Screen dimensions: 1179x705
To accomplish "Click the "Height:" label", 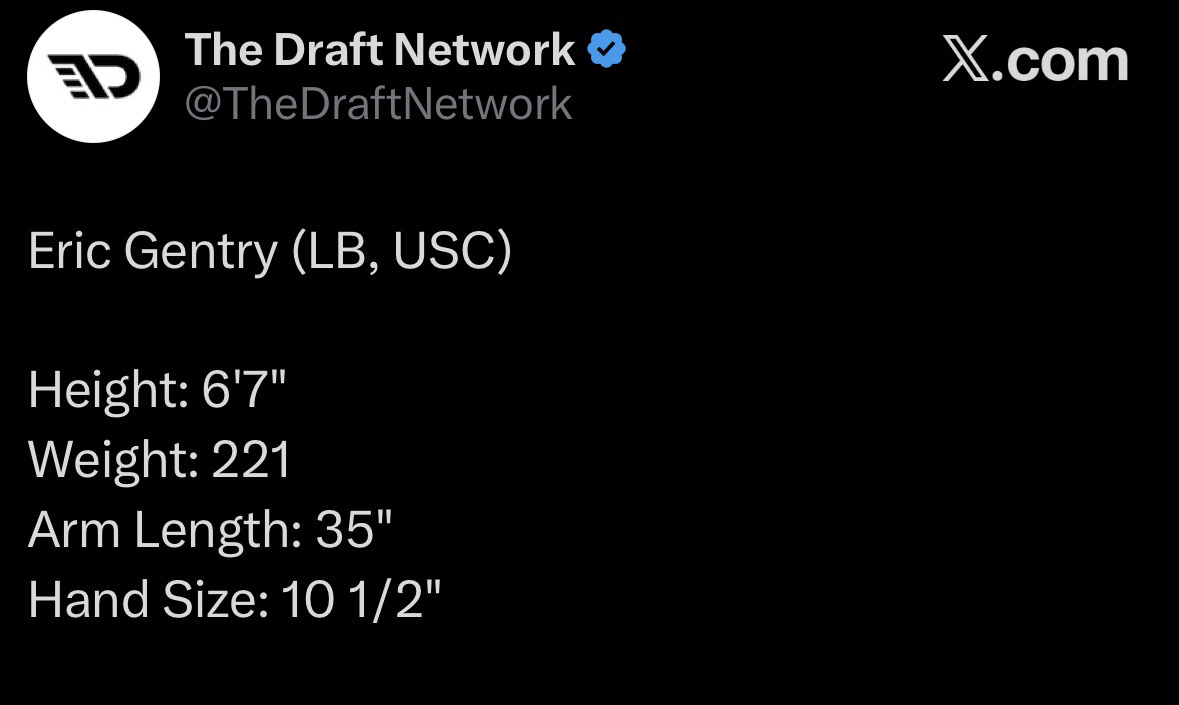I will (x=108, y=390).
